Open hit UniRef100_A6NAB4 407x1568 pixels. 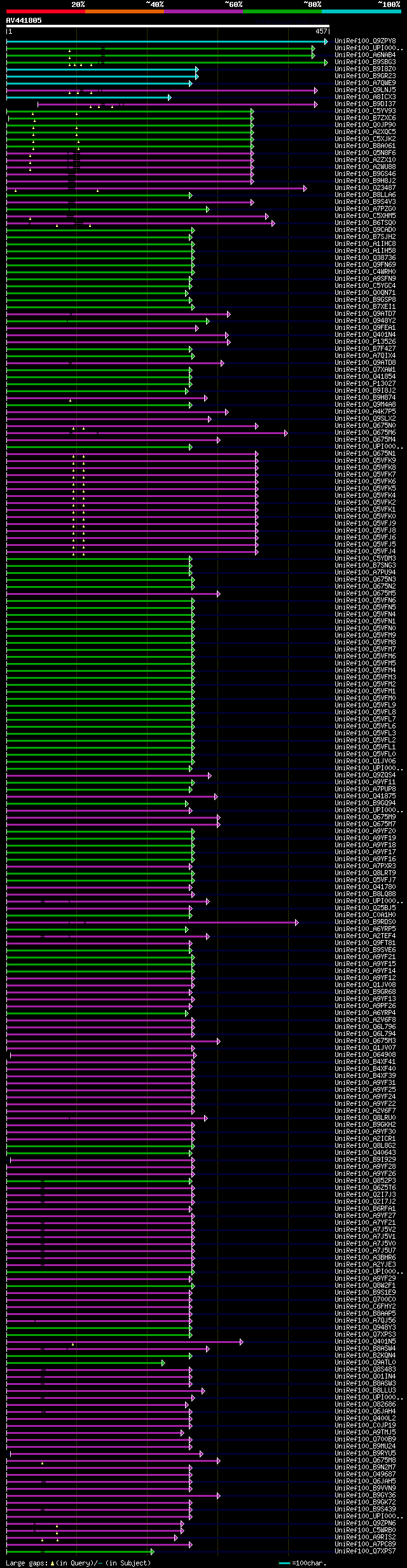point(365,55)
